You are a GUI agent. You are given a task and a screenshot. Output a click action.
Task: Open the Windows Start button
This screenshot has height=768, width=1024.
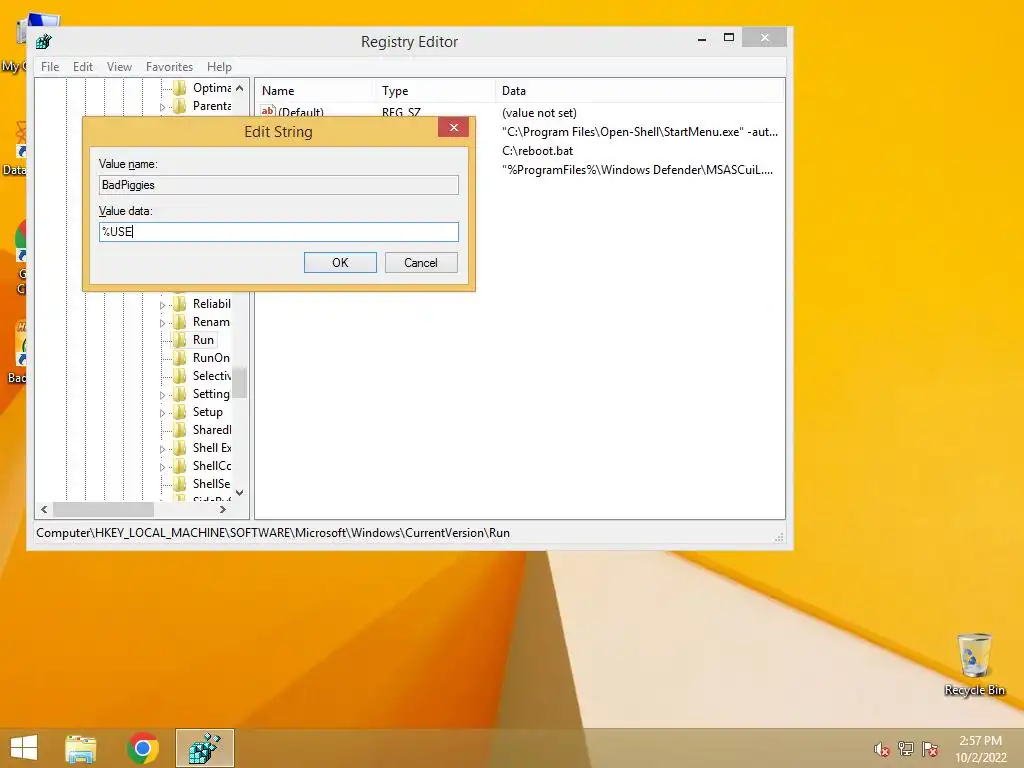(24, 748)
